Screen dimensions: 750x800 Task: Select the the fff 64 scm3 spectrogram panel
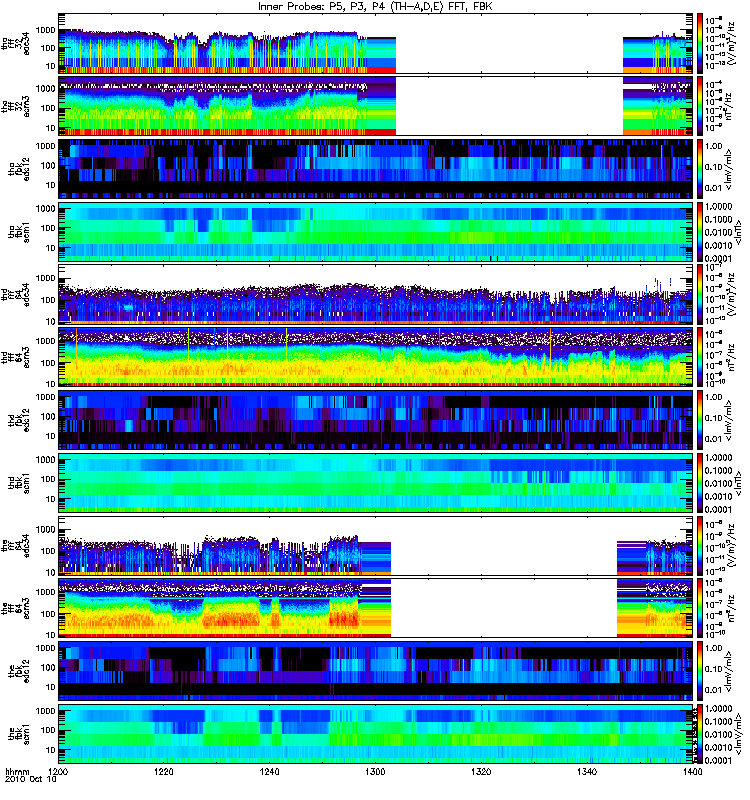click(376, 608)
